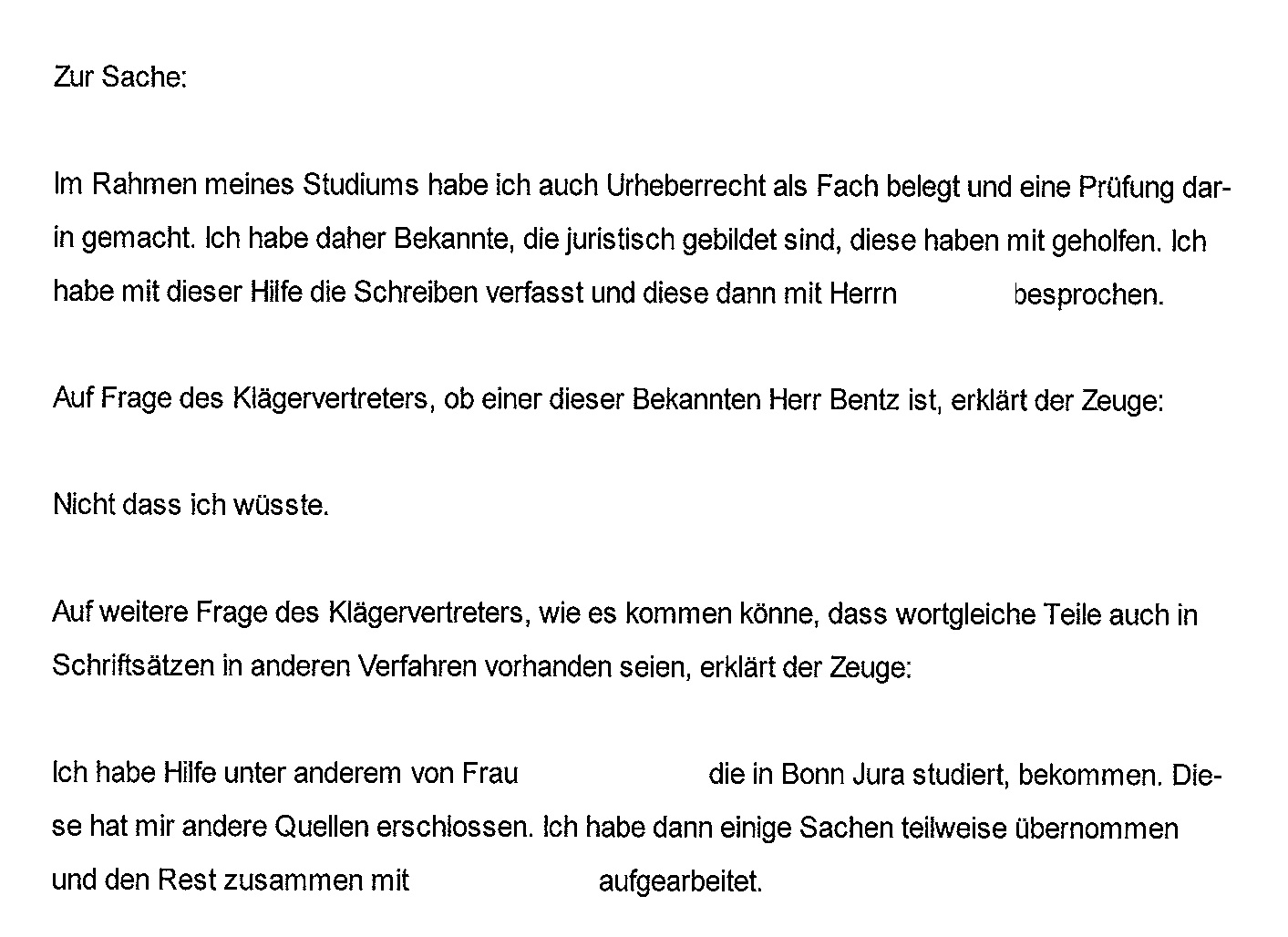Click the redacted blank after "mit Herrn"

tap(954, 294)
